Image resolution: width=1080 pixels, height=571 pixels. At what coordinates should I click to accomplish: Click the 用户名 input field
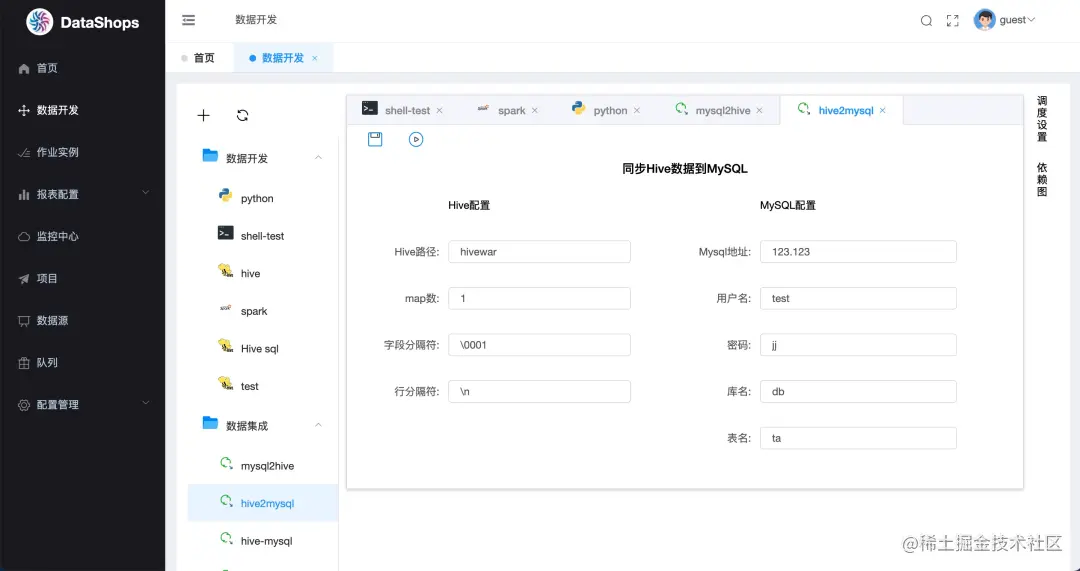pyautogui.click(x=858, y=298)
